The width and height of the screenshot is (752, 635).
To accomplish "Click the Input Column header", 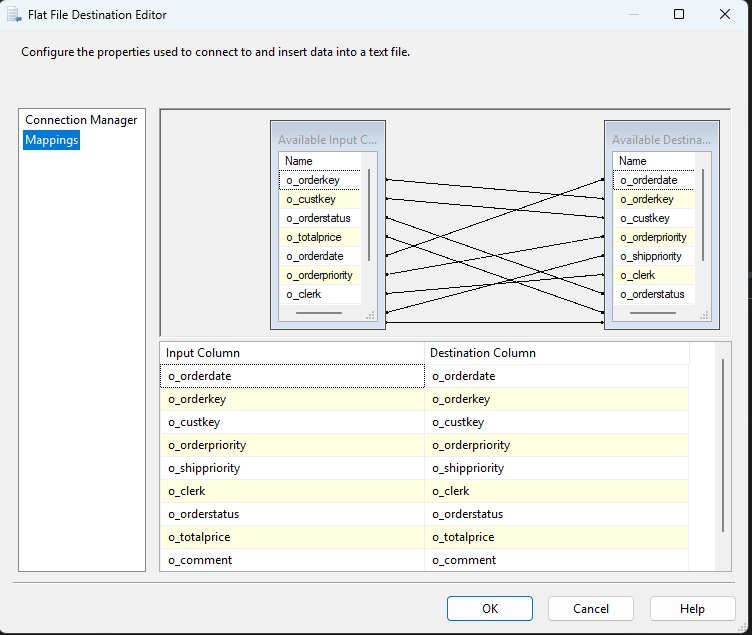I will point(292,353).
